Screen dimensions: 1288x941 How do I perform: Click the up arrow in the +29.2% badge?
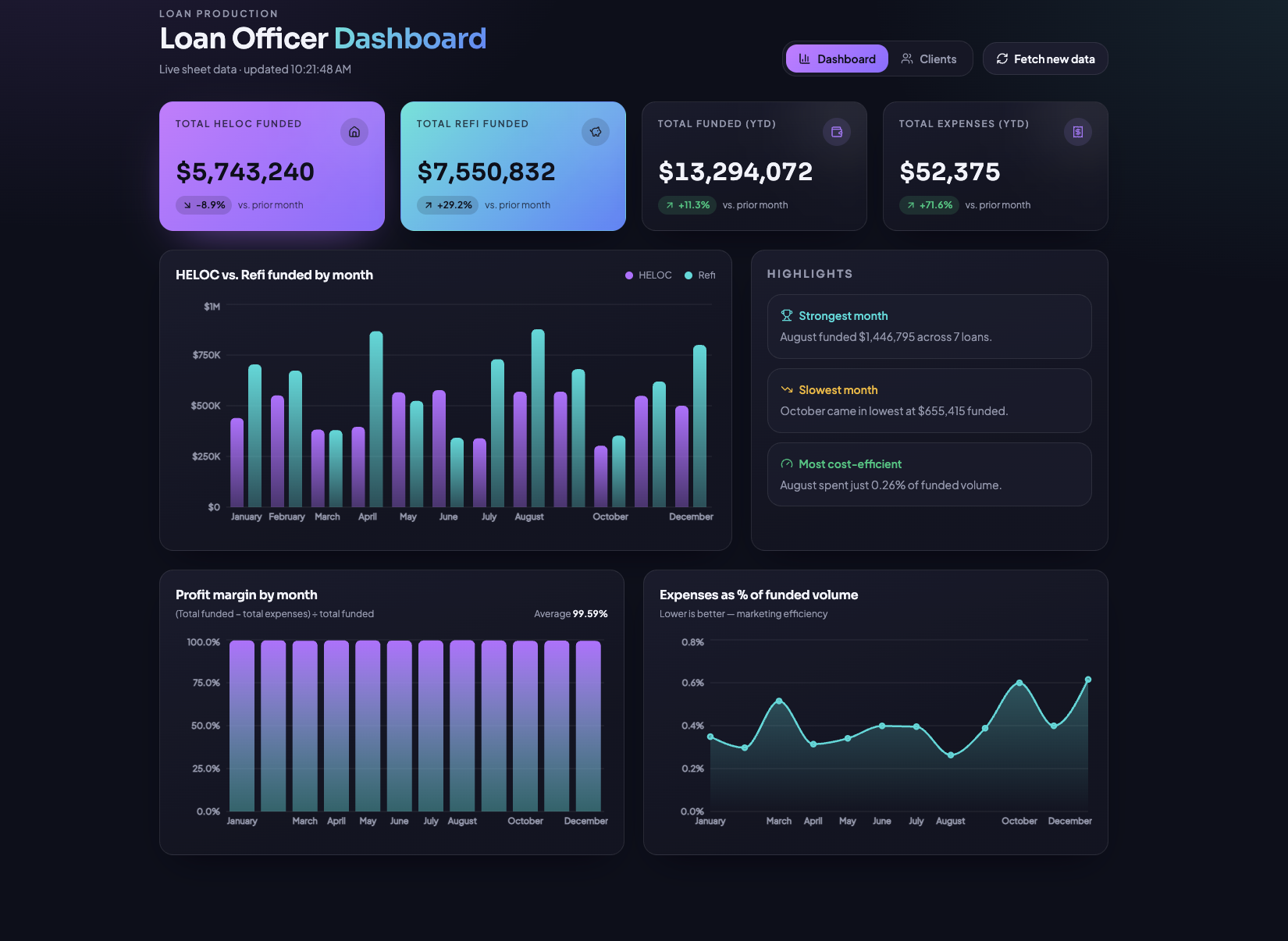click(429, 205)
